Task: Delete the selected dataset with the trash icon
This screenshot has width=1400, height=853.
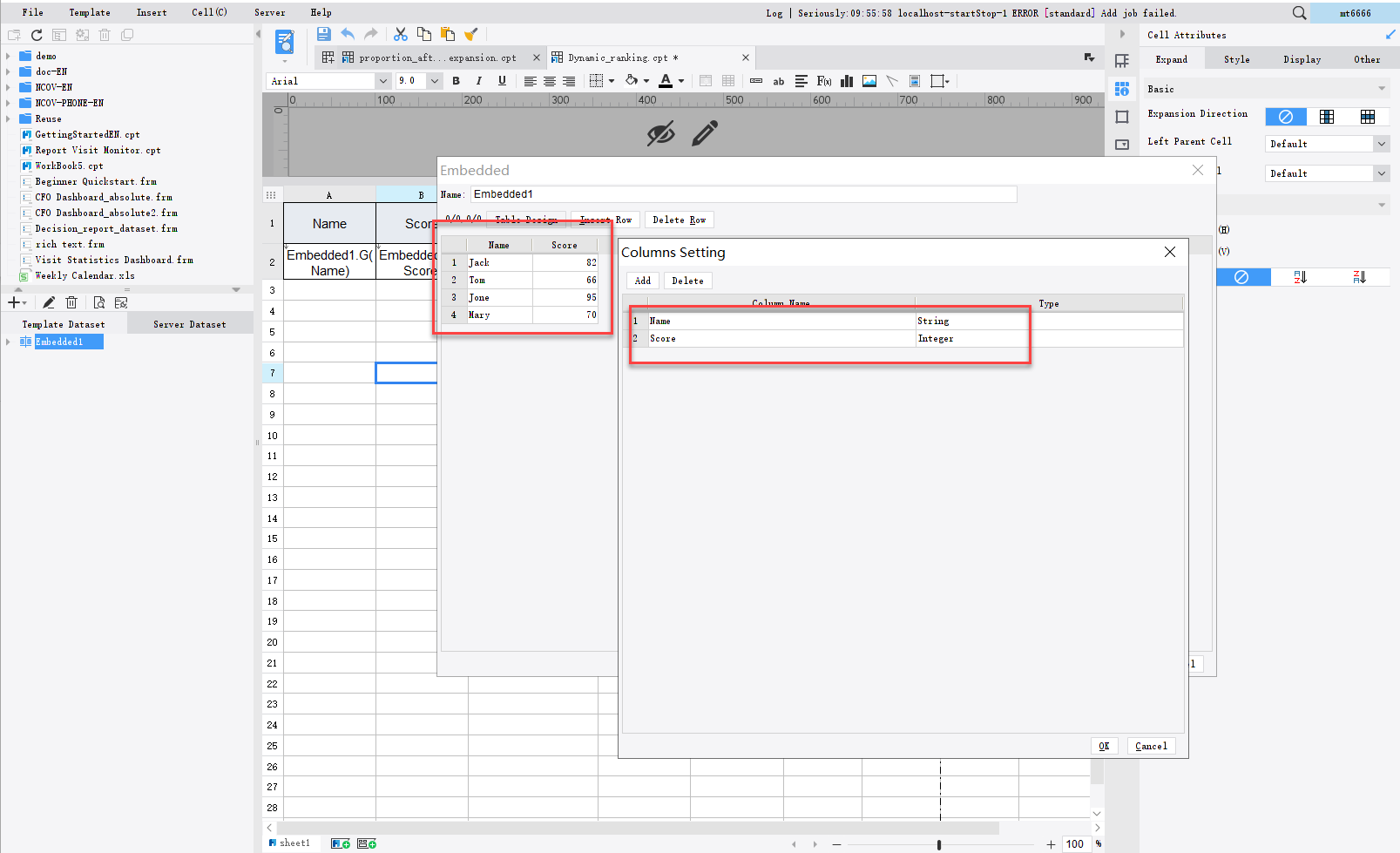Action: tap(71, 302)
